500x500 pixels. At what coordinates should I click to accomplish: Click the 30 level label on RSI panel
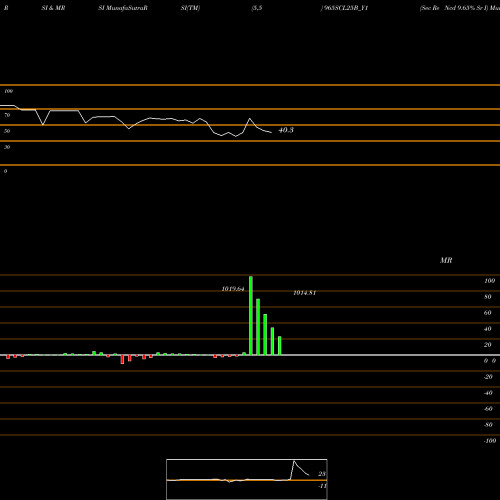(x=7, y=147)
